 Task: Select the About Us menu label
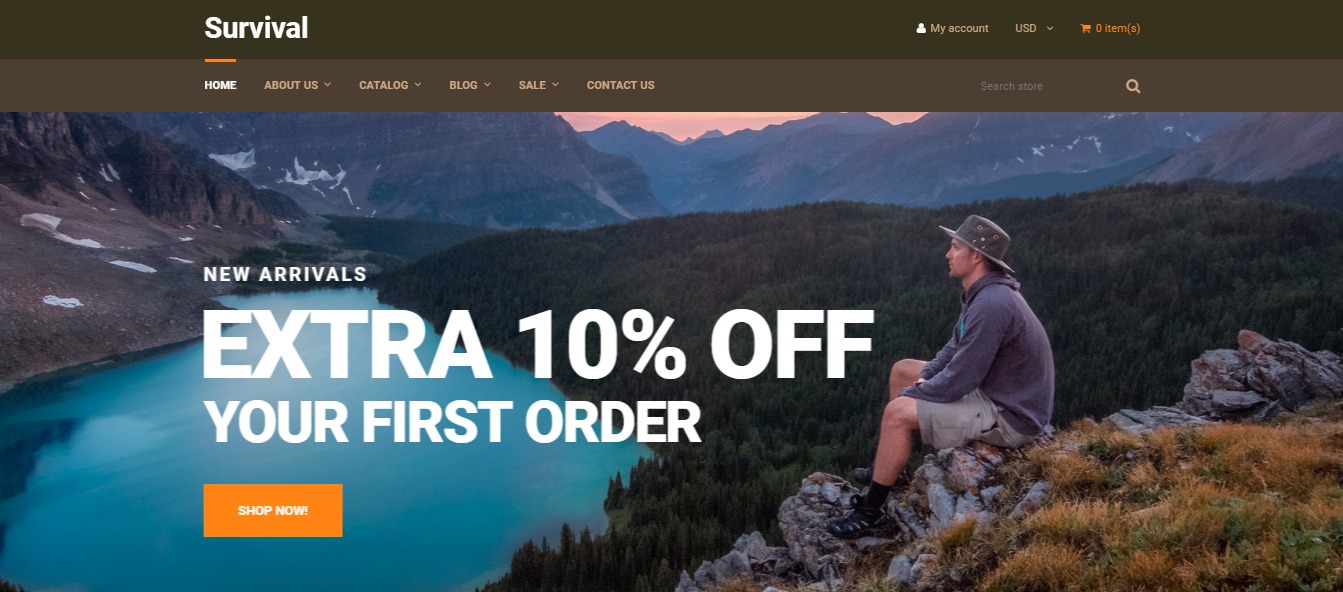point(291,85)
